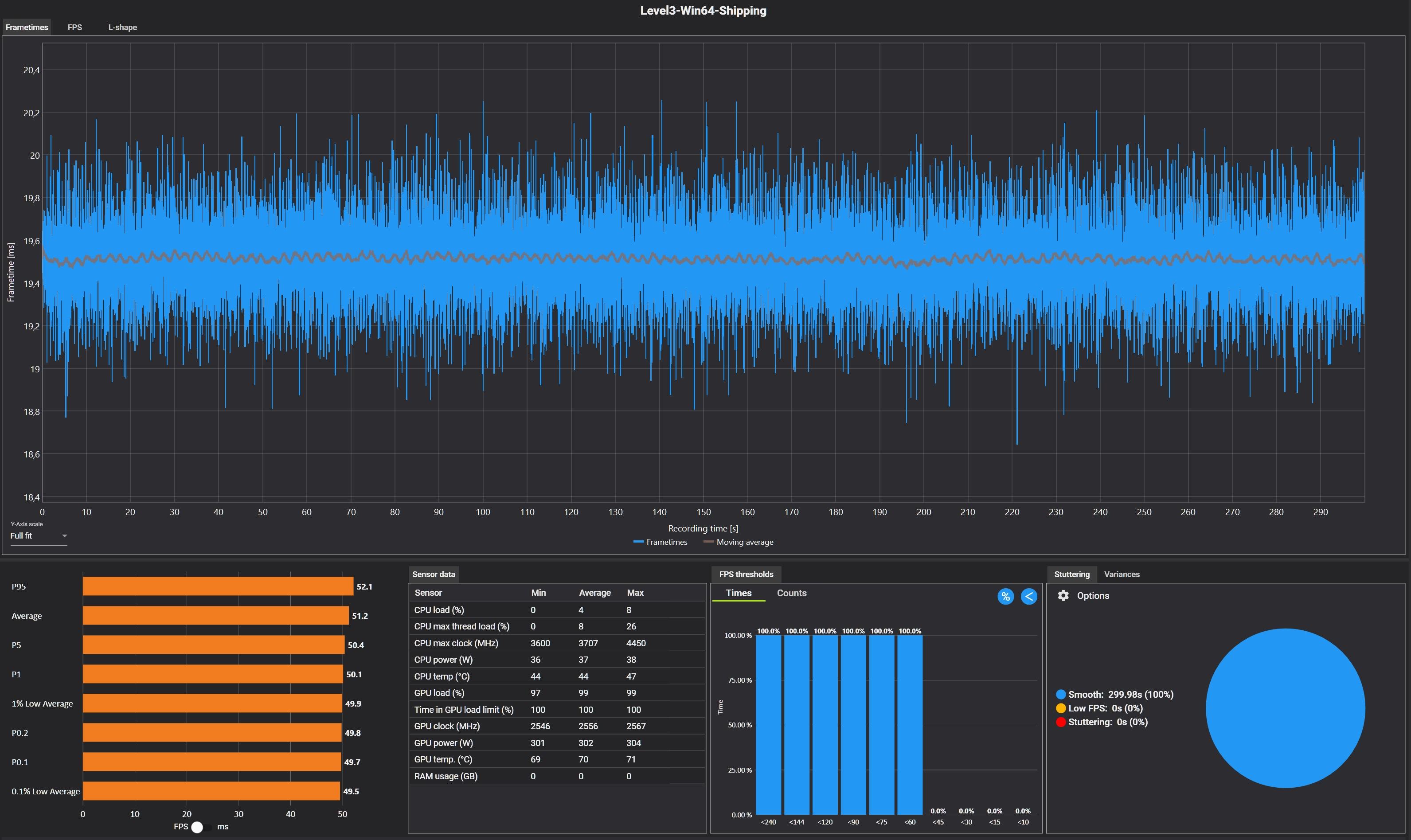Screen dimensions: 1411x840
Task: Click the Smooth: 299.98s (100%) text
Action: 1121,695
